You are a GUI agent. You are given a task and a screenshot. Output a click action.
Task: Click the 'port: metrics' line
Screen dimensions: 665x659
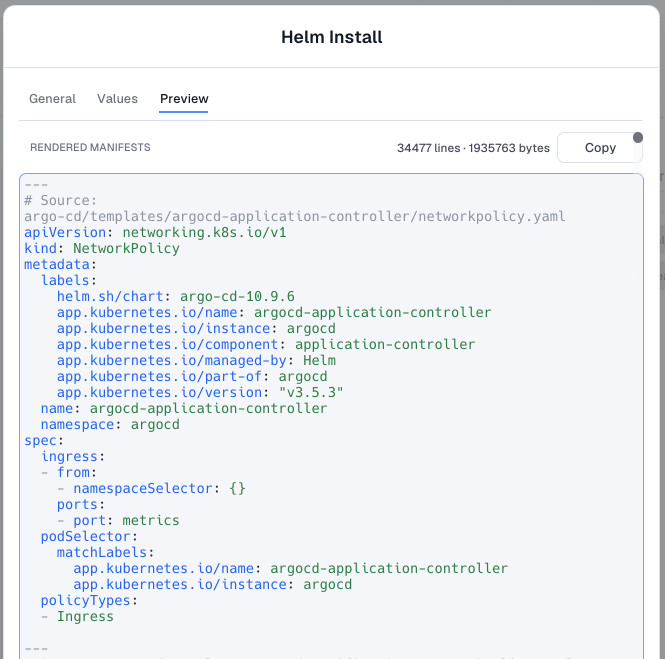118,520
